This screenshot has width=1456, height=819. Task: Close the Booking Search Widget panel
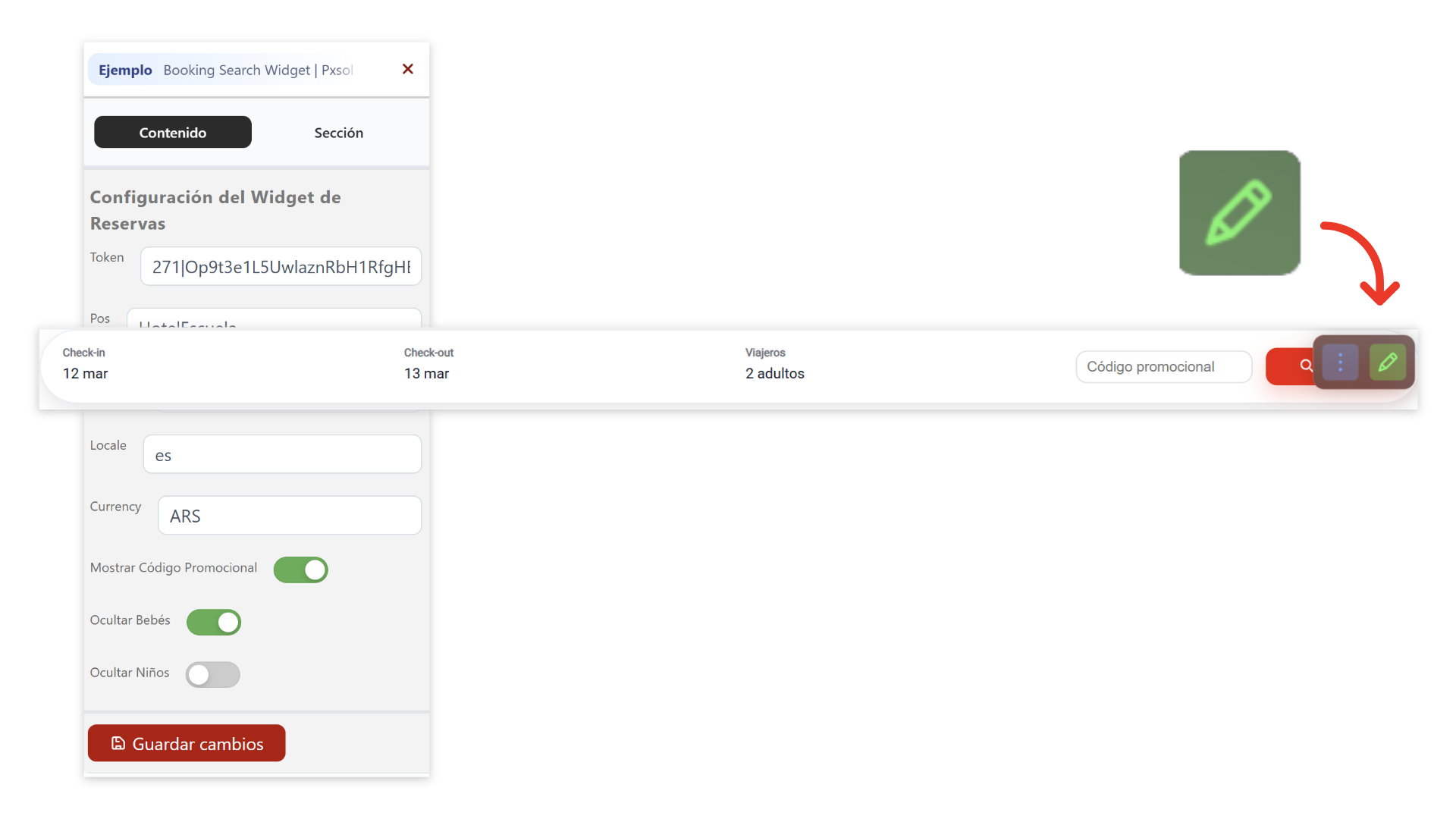(x=408, y=69)
